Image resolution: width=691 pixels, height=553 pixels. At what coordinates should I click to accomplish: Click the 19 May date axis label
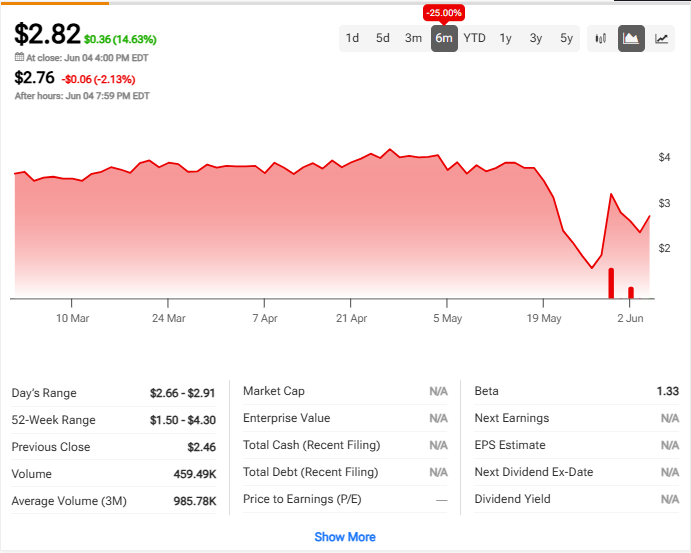[544, 318]
